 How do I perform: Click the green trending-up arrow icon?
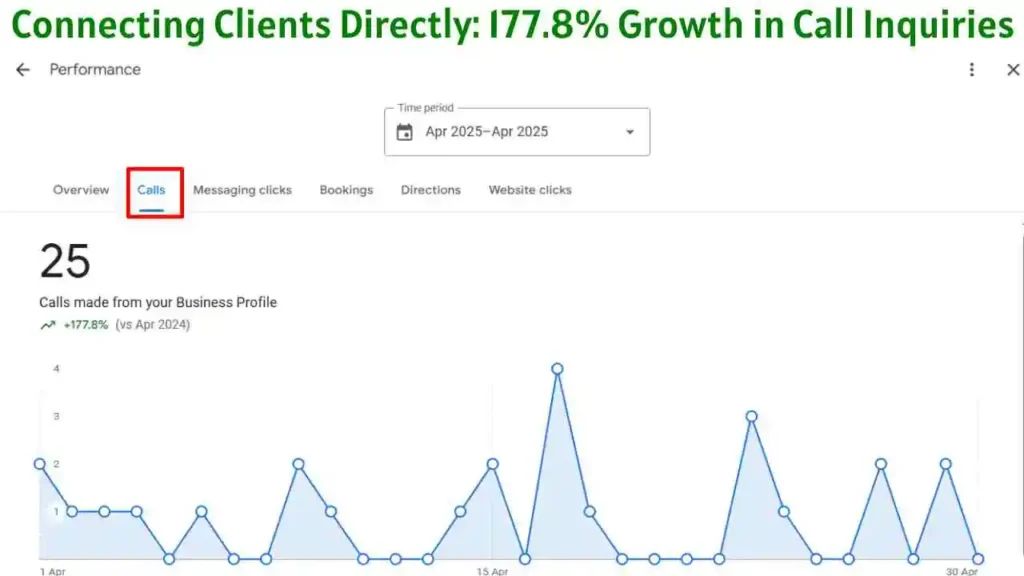point(47,325)
